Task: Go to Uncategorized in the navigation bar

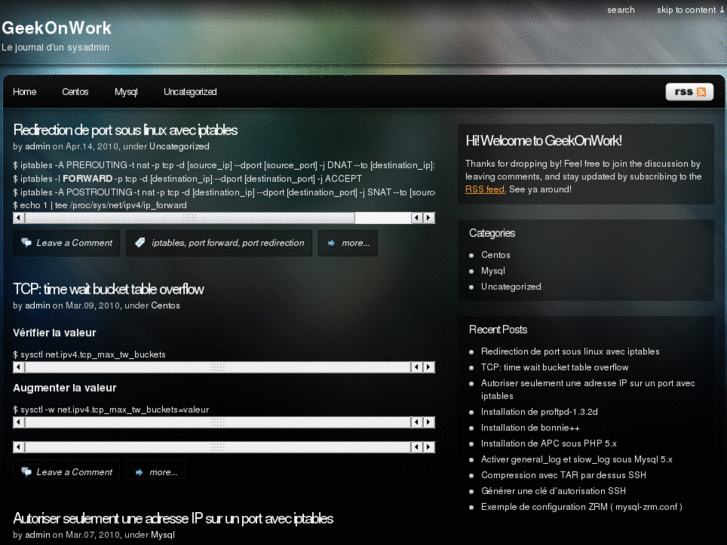Action: tap(190, 92)
